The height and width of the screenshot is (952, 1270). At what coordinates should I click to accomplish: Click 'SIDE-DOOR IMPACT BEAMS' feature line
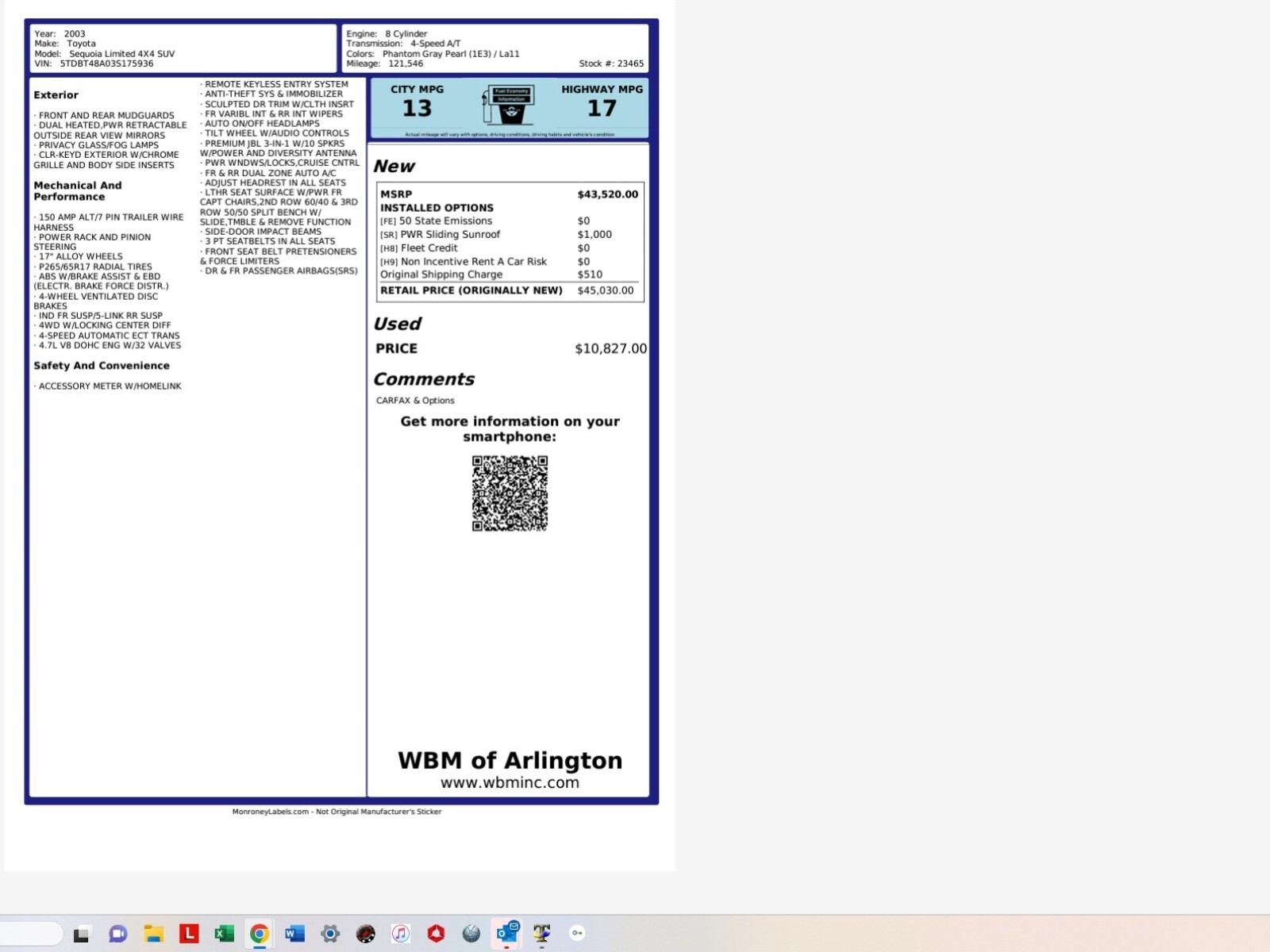(x=263, y=232)
